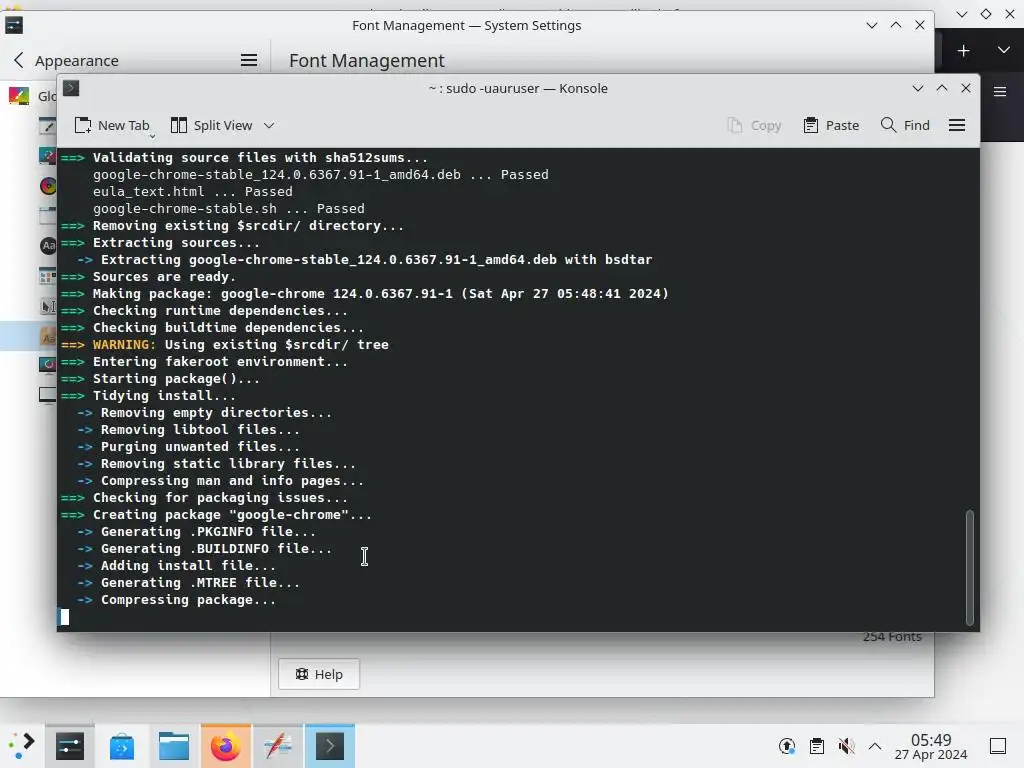Click the Konsole terminal scrollbar handle
1024x768 pixels.
click(x=970, y=567)
